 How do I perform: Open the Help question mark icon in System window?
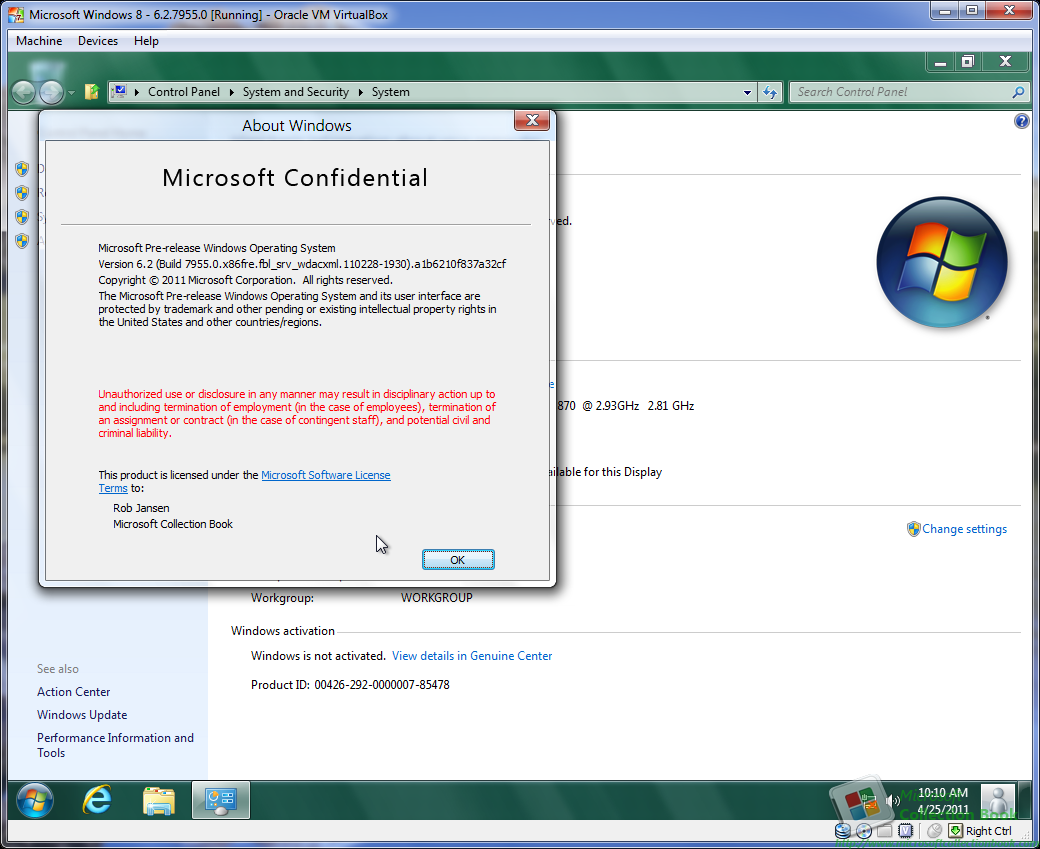coord(1021,120)
